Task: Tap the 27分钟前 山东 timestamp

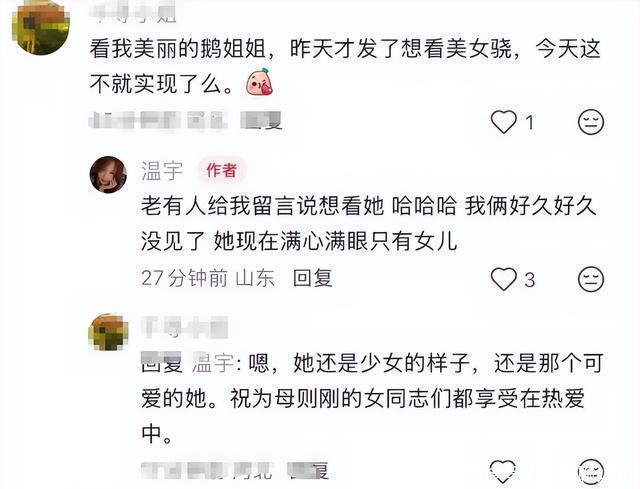Action: (208, 278)
